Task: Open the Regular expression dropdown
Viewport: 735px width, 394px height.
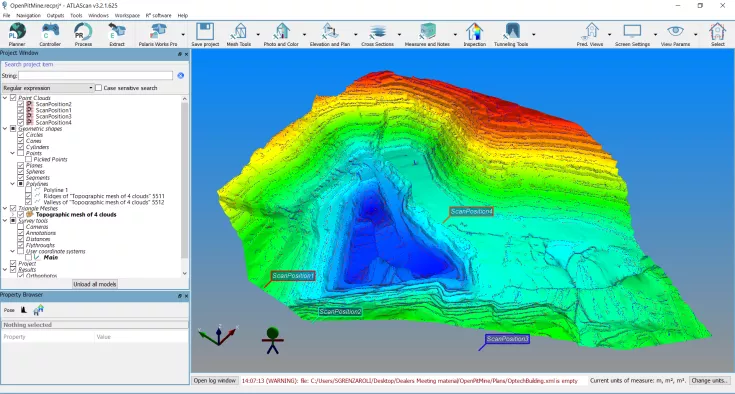Action: pos(48,88)
